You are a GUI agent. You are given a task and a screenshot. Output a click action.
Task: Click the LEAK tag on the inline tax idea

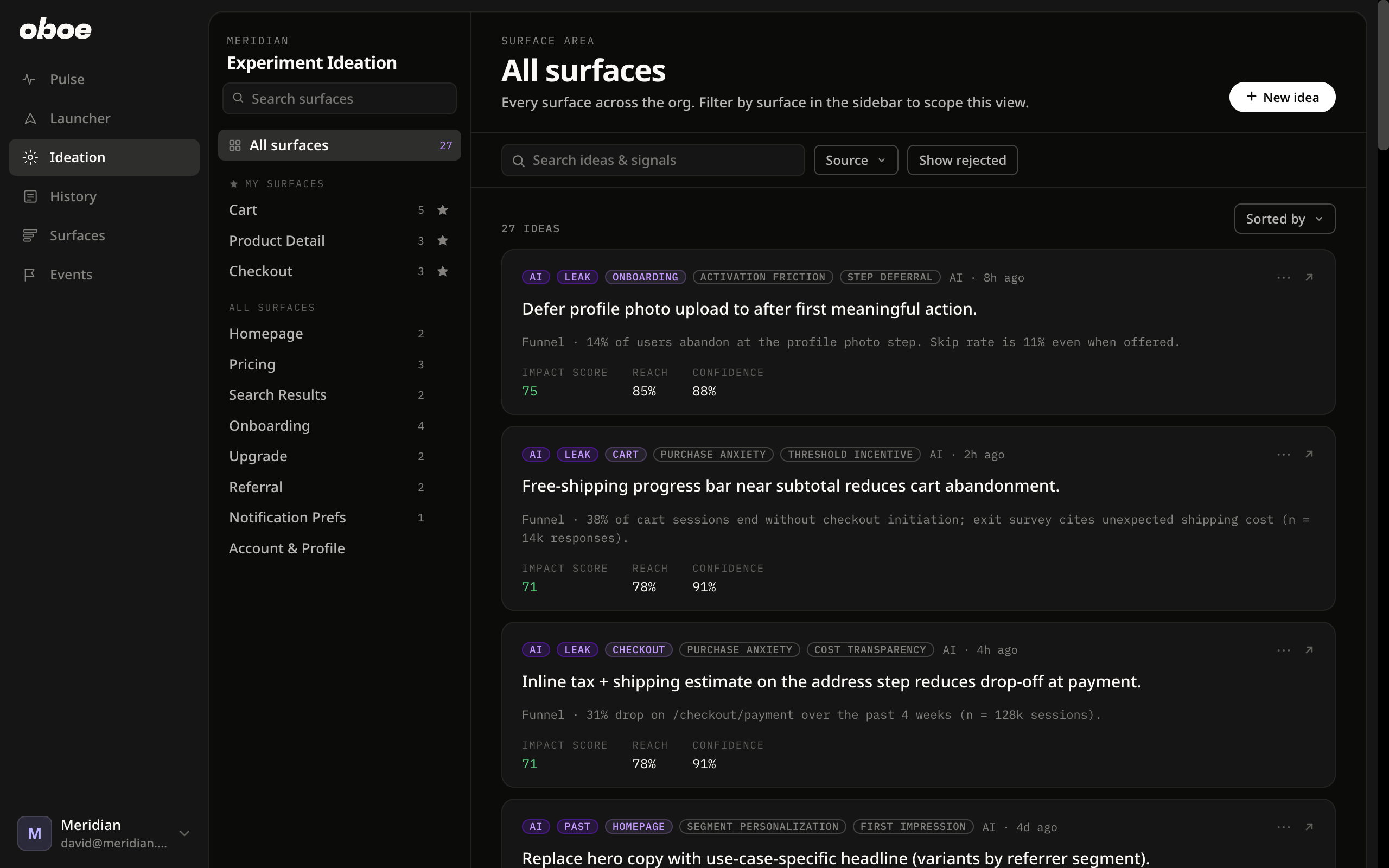pyautogui.click(x=577, y=650)
